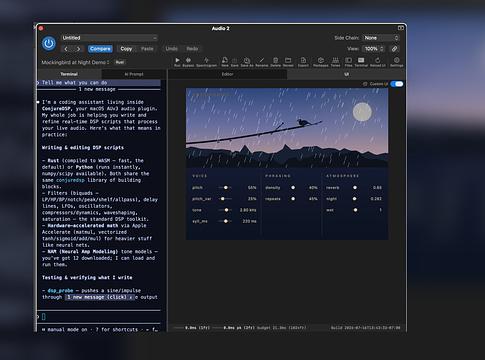Click the Compare button

pyautogui.click(x=100, y=49)
